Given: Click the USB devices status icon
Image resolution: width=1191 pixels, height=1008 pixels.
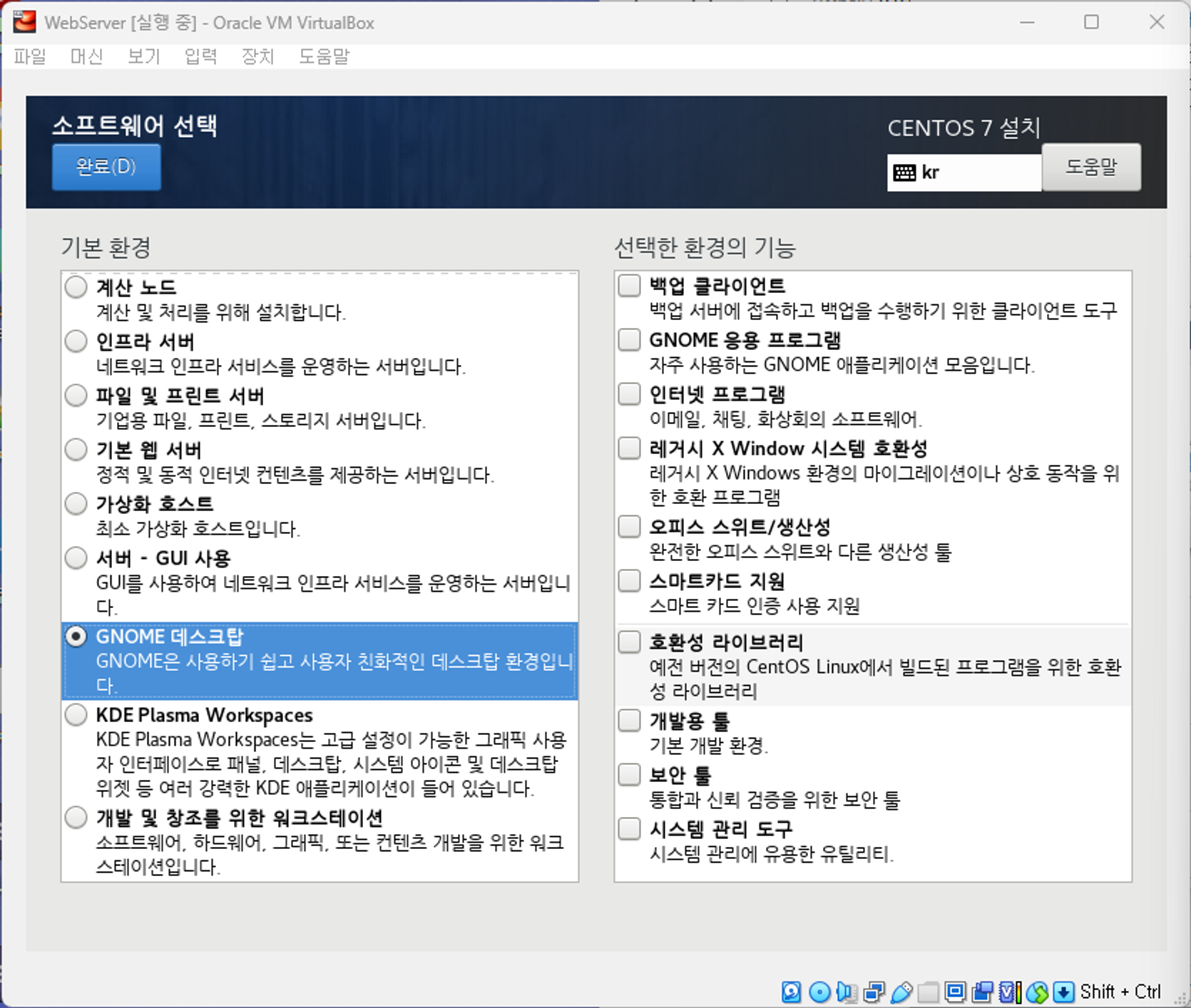Looking at the screenshot, I should pyautogui.click(x=901, y=992).
